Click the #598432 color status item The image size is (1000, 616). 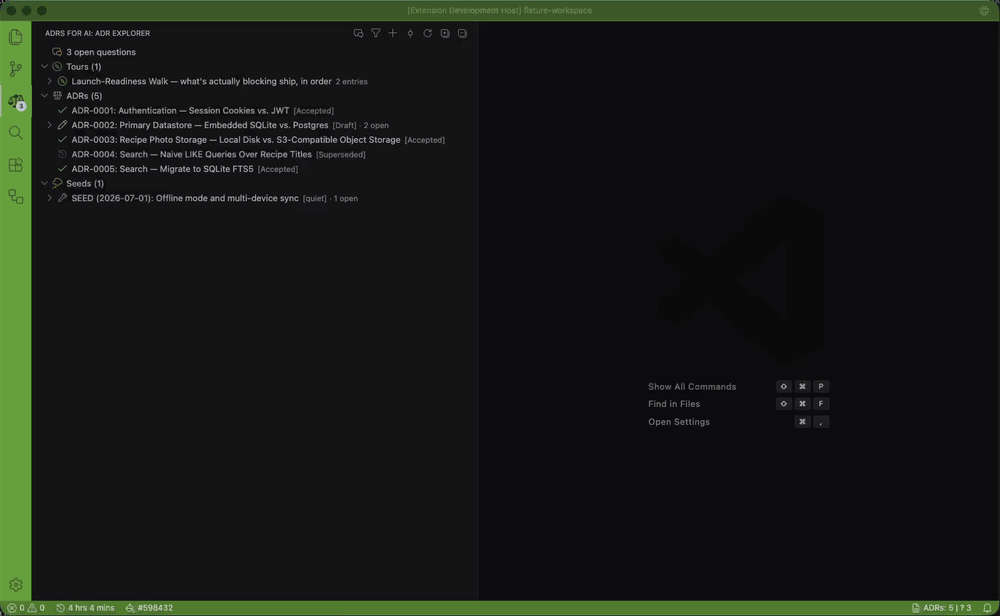tap(149, 608)
